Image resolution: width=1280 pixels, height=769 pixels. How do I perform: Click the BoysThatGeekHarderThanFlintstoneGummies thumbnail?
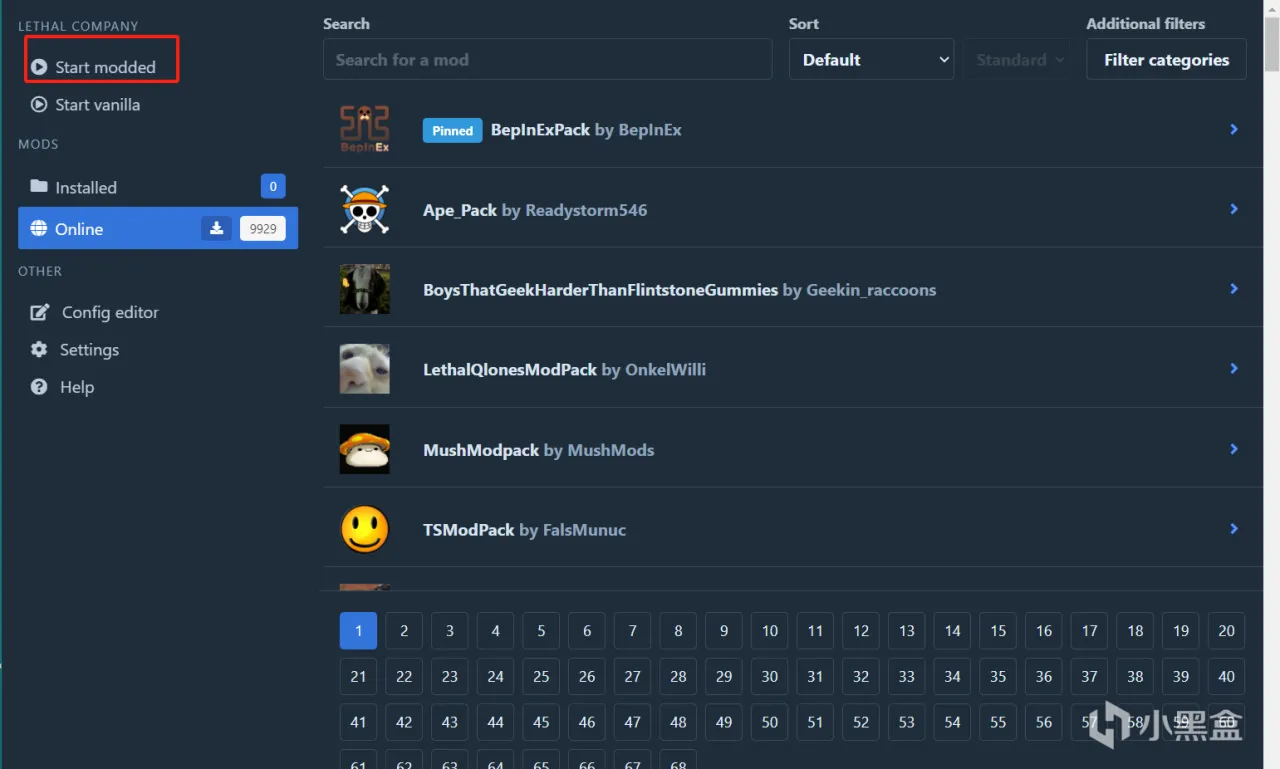point(364,289)
